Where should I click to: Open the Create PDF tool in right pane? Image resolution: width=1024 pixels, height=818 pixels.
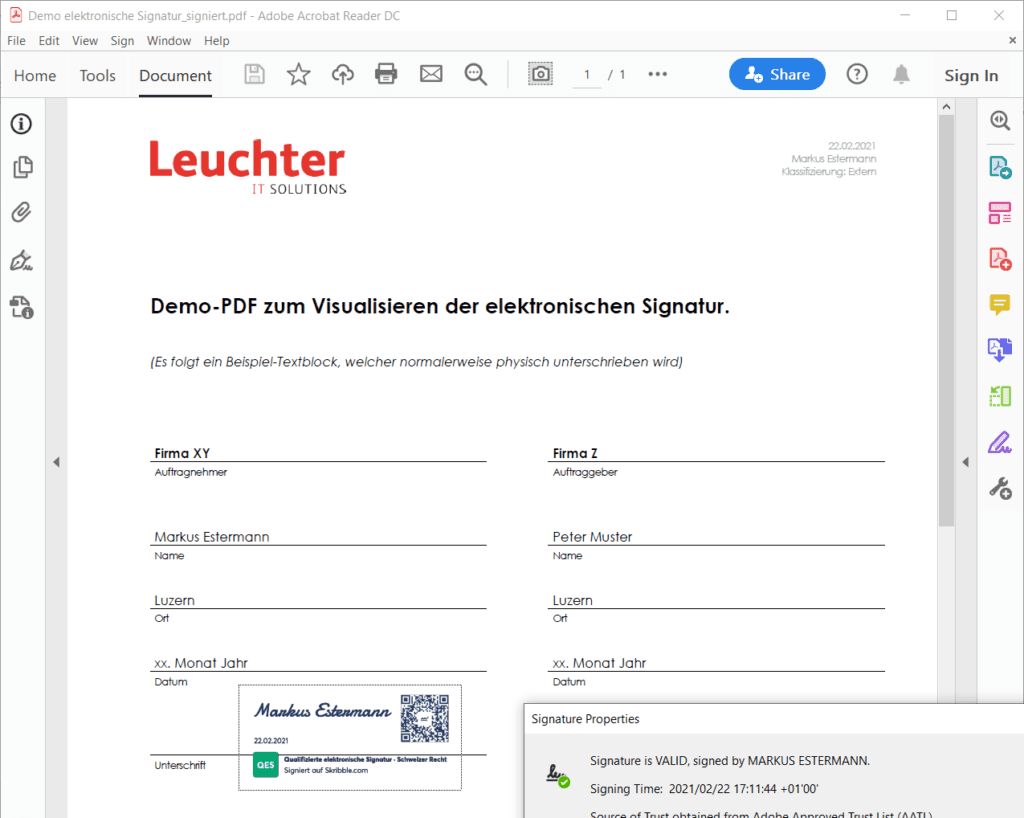pyautogui.click(x=1000, y=259)
